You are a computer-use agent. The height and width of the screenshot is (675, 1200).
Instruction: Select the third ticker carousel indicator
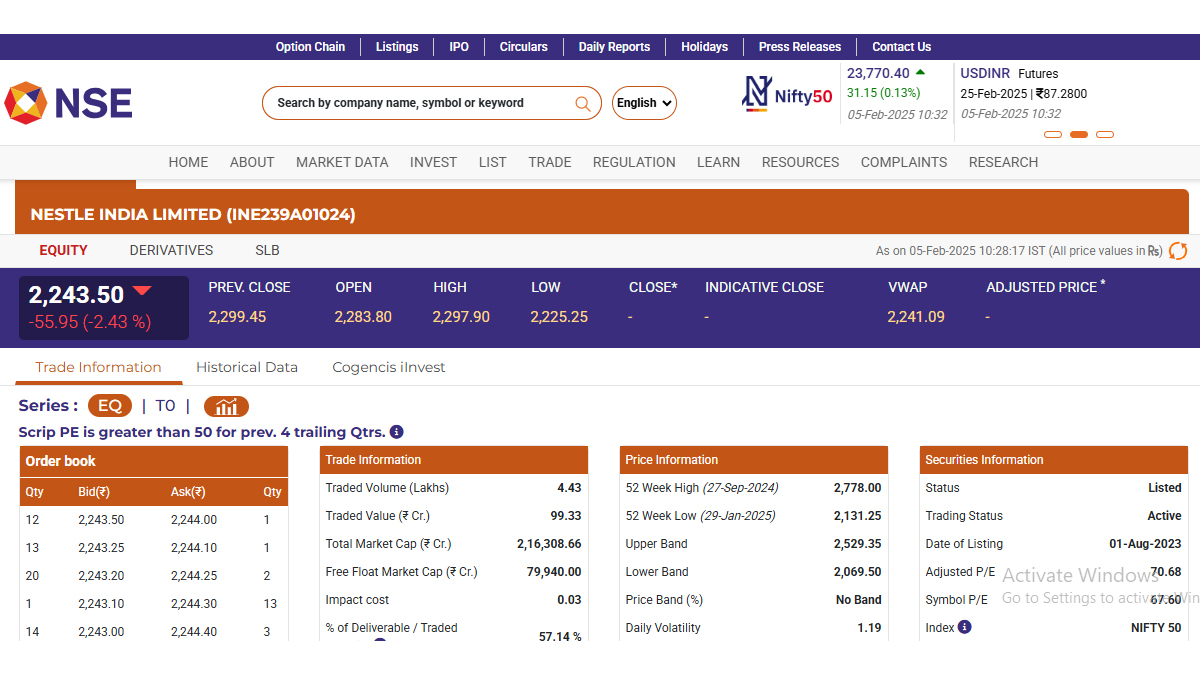tap(1105, 134)
